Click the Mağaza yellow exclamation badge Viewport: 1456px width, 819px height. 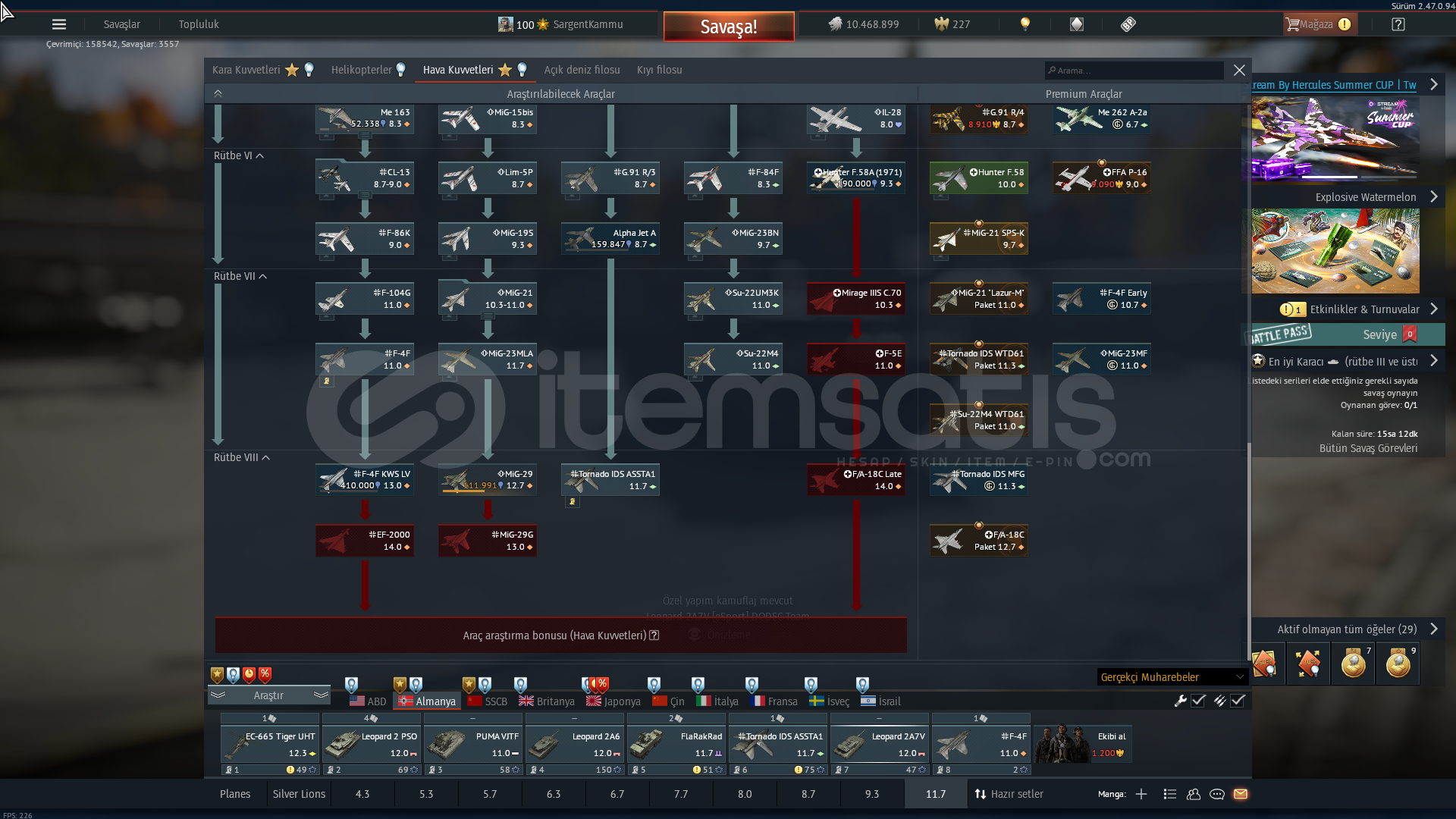1345,24
